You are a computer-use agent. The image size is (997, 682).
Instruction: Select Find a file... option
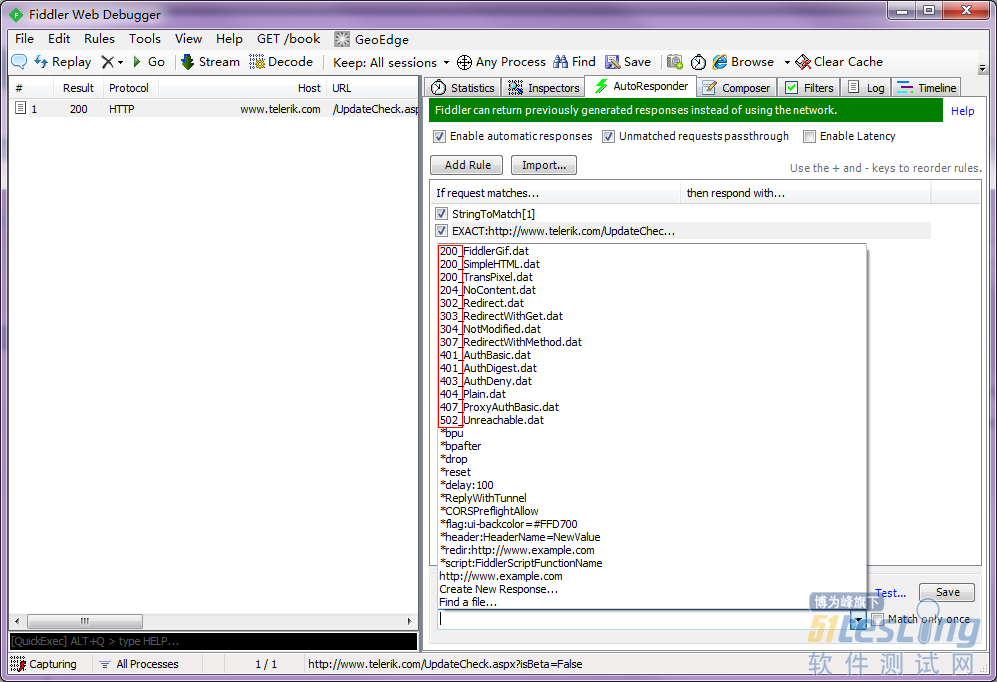(x=652, y=602)
